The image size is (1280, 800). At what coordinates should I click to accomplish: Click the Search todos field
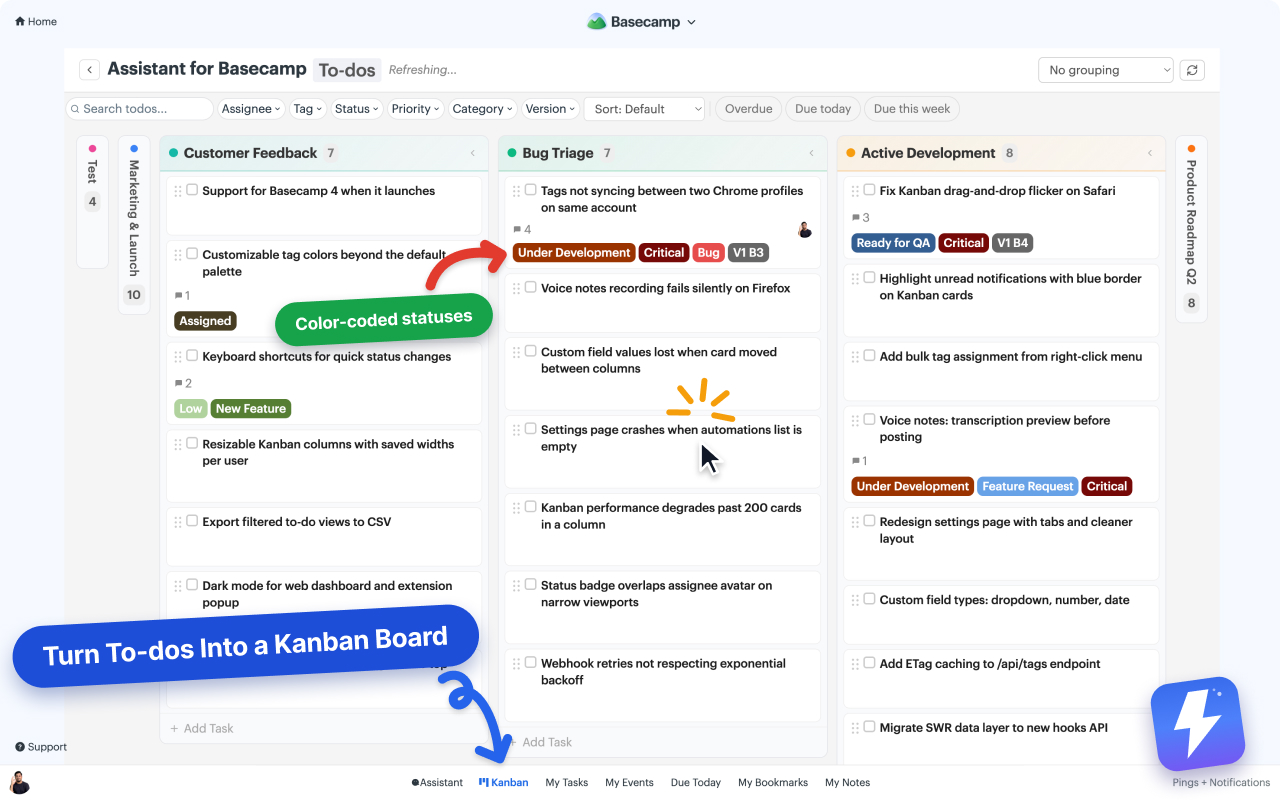[x=139, y=109]
